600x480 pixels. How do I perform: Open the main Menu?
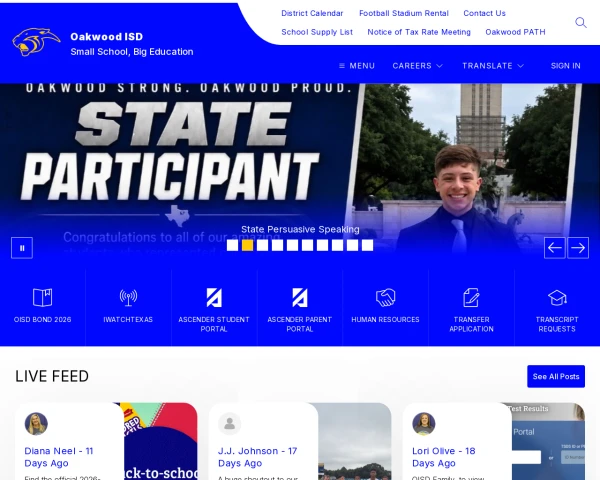(357, 66)
